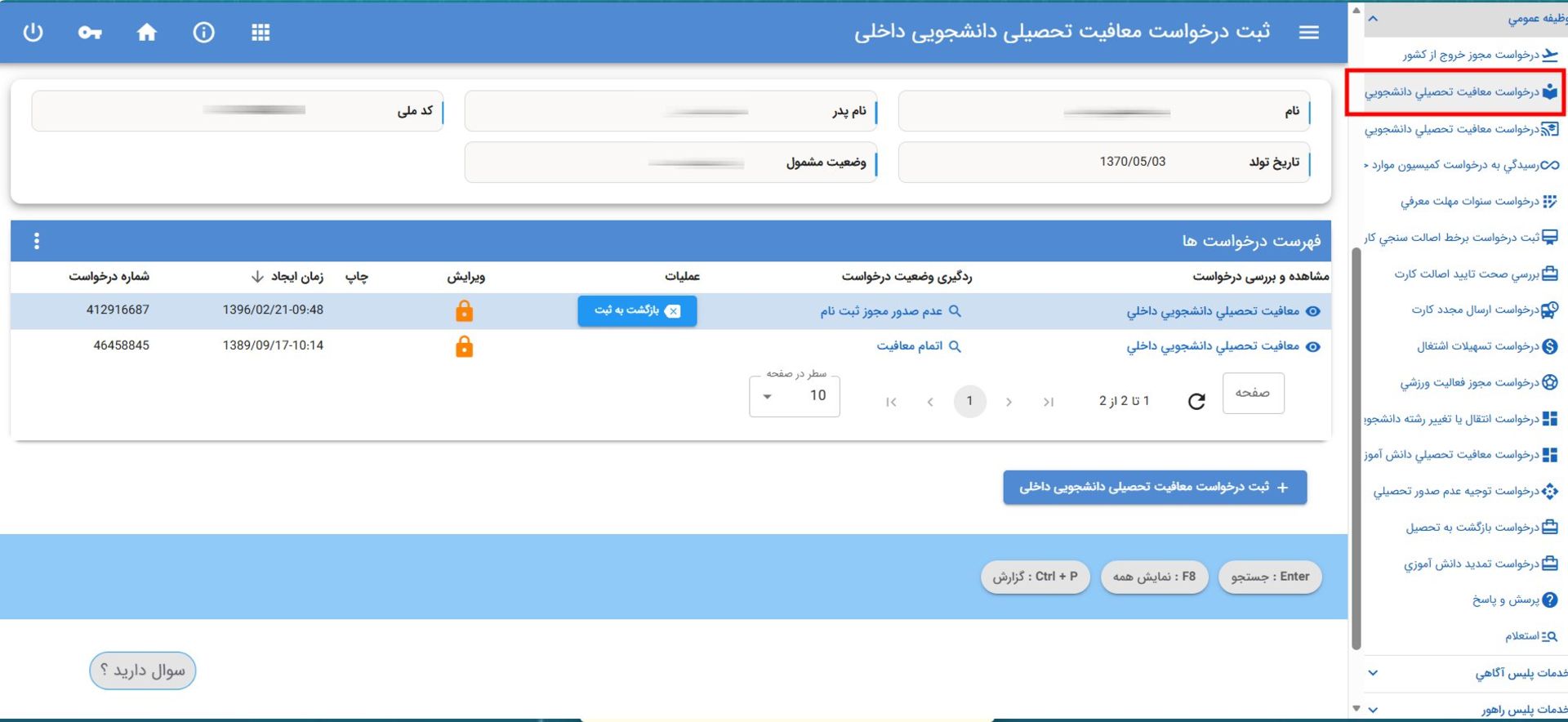Click lock icon in row 412916687
This screenshot has height=722, width=1568.
(464, 310)
